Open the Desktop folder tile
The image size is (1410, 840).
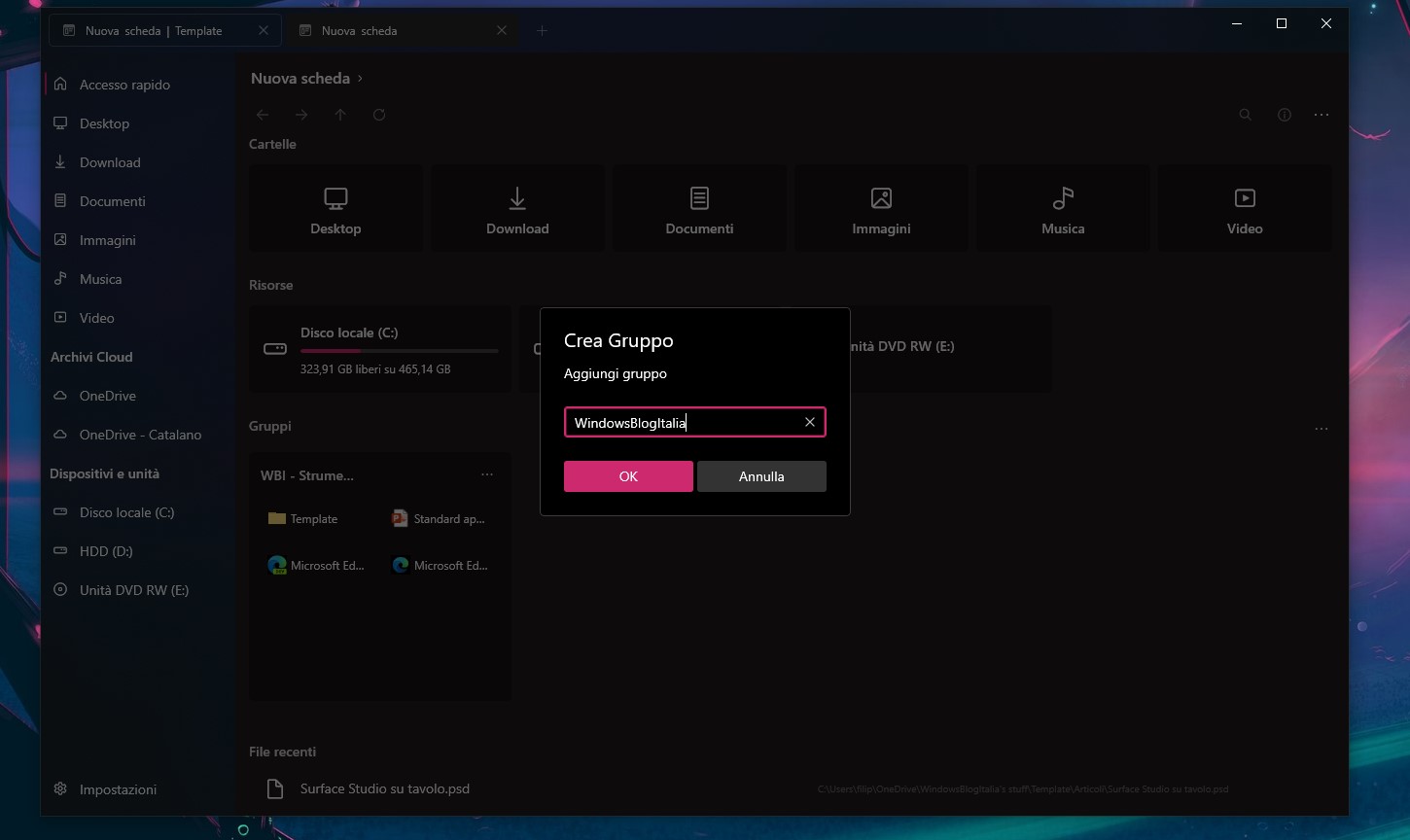(335, 208)
